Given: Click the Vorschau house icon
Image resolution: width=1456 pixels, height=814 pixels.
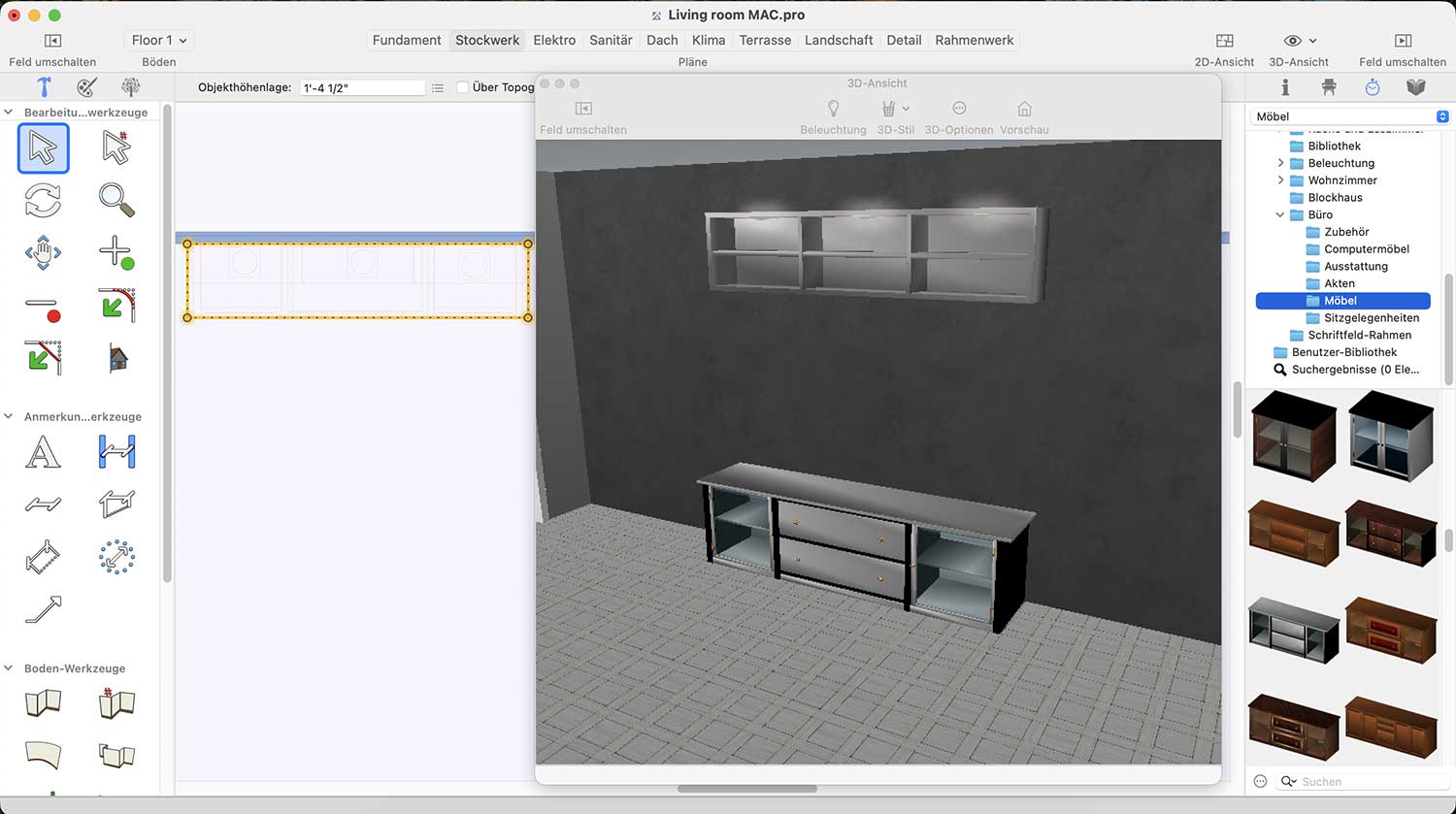Looking at the screenshot, I should [1024, 110].
